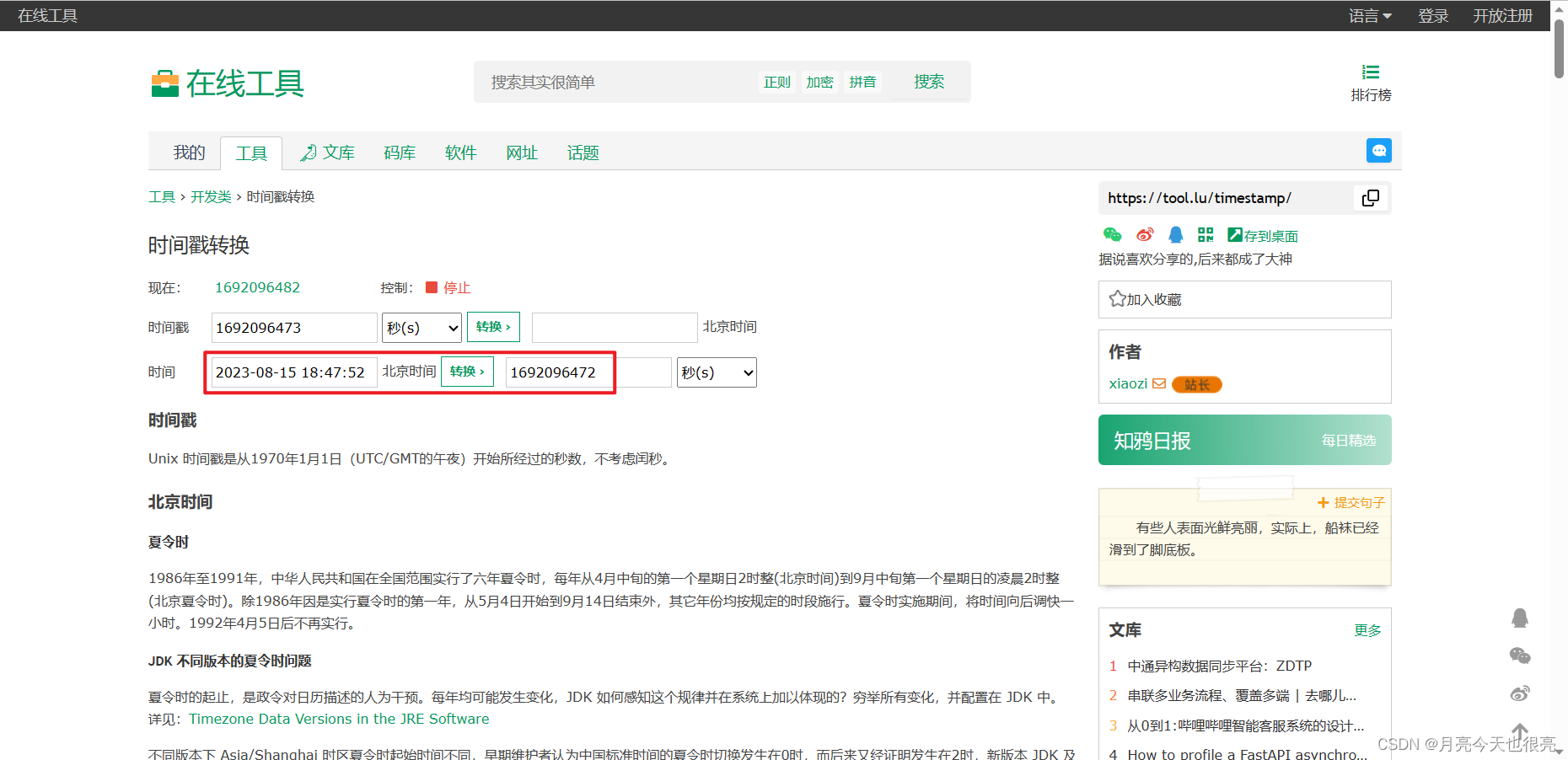The height and width of the screenshot is (760, 1568).
Task: Click 在线工具 in the top bar
Action: pos(47,16)
